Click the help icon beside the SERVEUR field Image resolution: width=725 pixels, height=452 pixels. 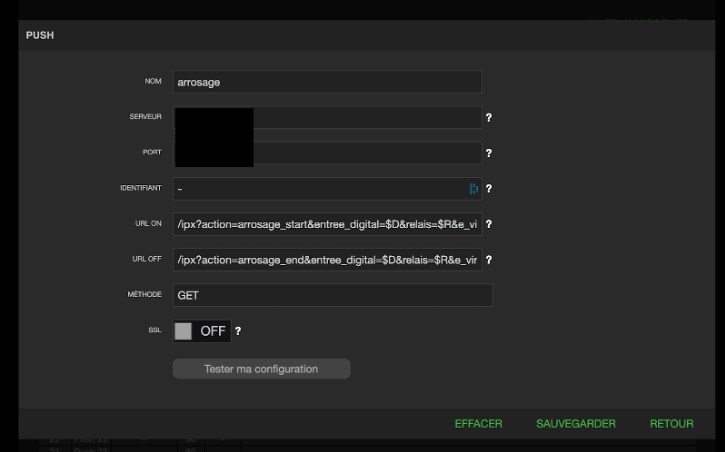[489, 118]
